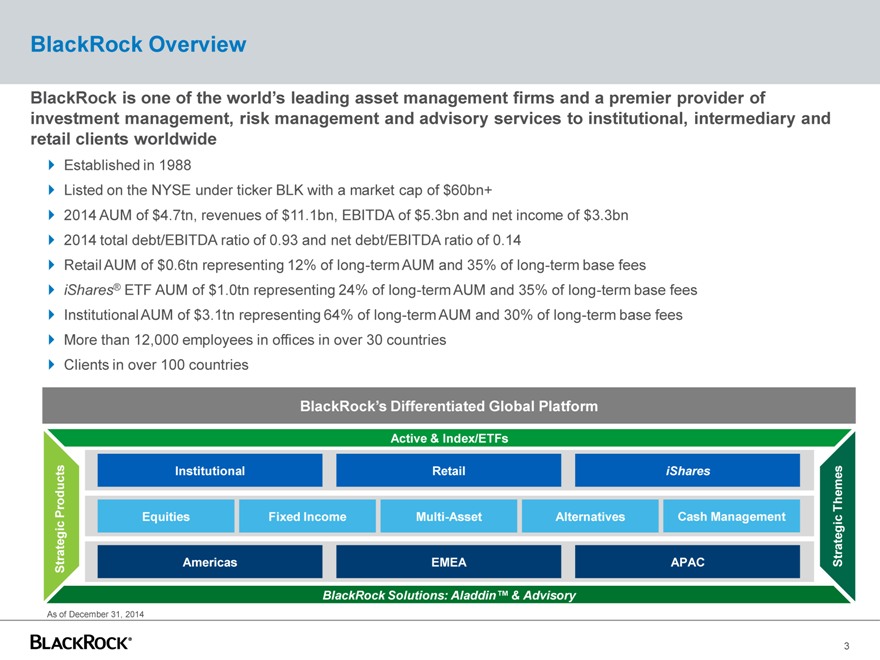Click the BlackRock's Differentiated Global Platform header
This screenshot has height=660, width=880.
click(x=448, y=406)
